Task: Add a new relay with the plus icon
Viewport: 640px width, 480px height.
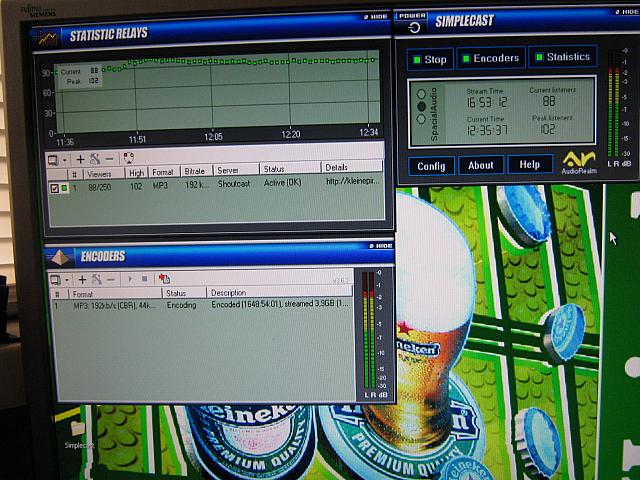Action: pyautogui.click(x=80, y=159)
